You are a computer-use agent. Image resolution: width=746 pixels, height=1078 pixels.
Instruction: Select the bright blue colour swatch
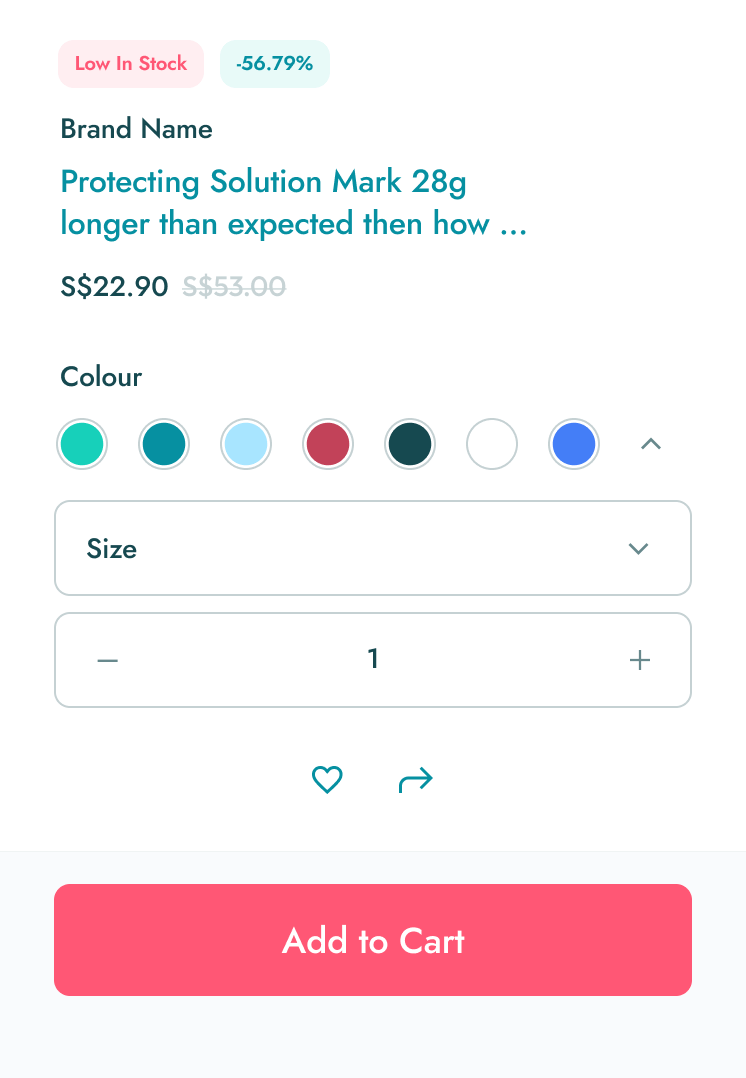point(574,444)
